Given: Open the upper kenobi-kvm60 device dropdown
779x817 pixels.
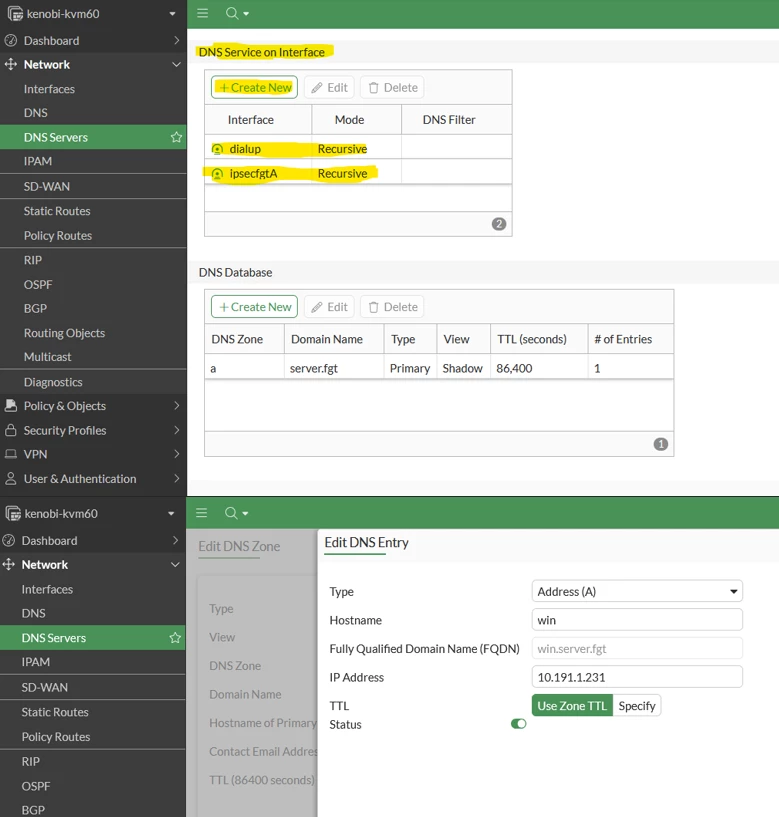Looking at the screenshot, I should (x=172, y=14).
